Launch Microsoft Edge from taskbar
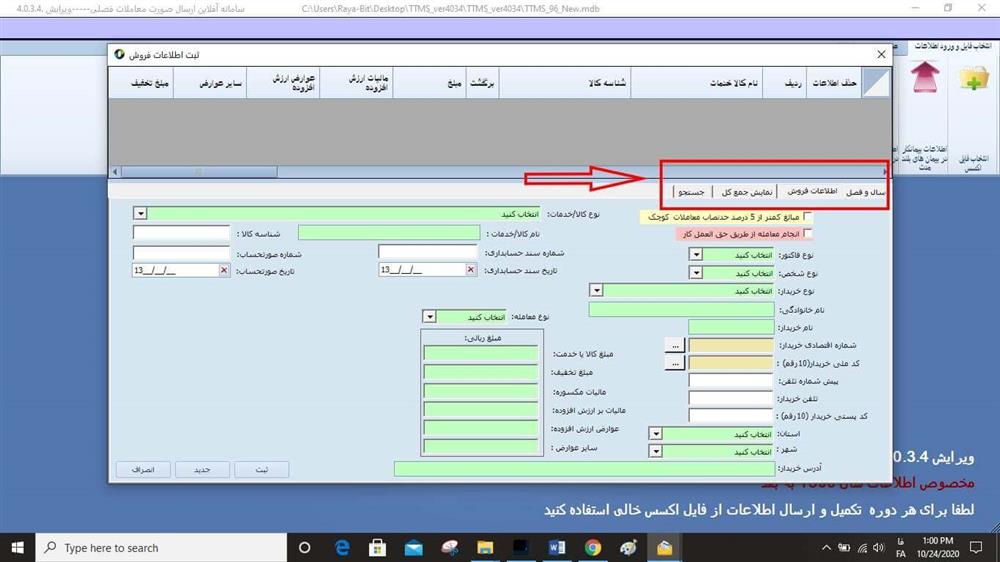The height and width of the screenshot is (562, 1000). (342, 547)
